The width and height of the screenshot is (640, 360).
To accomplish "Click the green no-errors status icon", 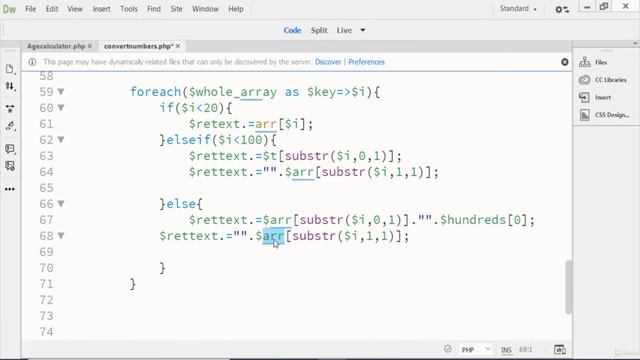I will (448, 349).
